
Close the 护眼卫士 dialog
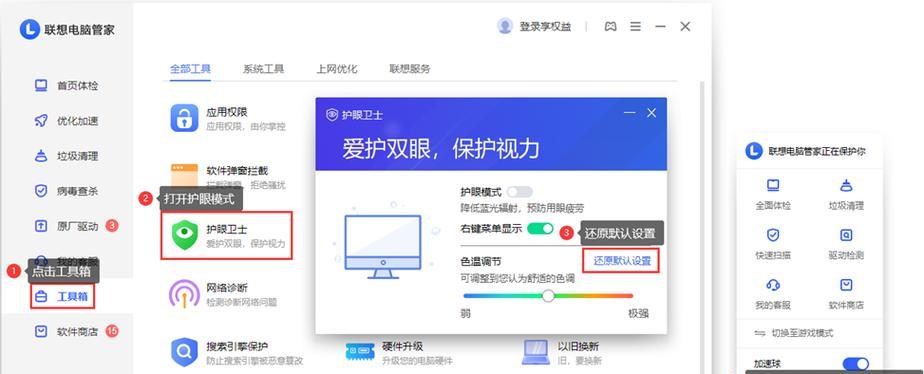tap(651, 113)
